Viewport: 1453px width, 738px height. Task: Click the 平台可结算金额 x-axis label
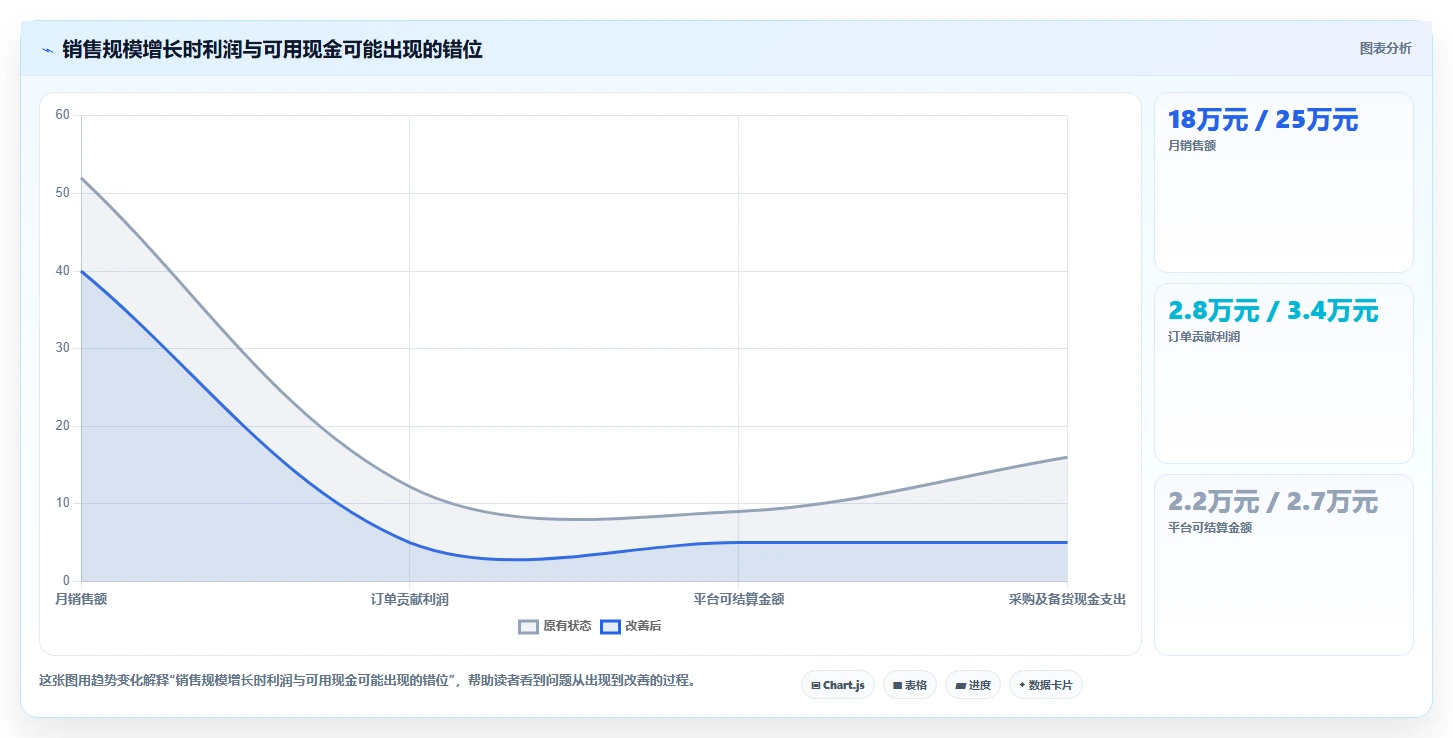738,599
